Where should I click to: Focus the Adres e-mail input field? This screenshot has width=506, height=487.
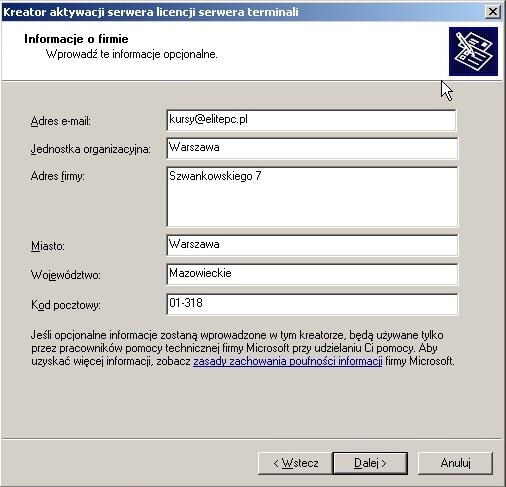click(x=311, y=120)
